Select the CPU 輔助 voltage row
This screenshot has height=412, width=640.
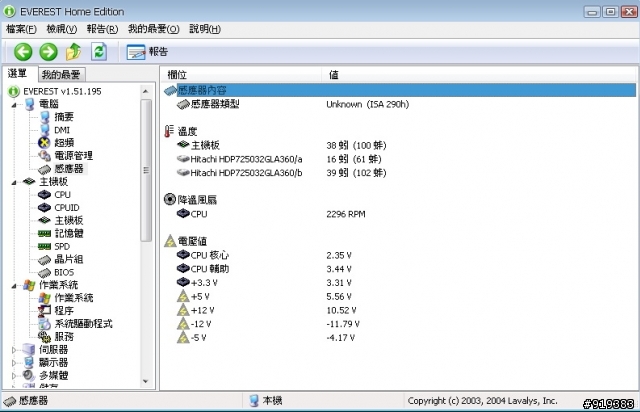[x=399, y=269]
